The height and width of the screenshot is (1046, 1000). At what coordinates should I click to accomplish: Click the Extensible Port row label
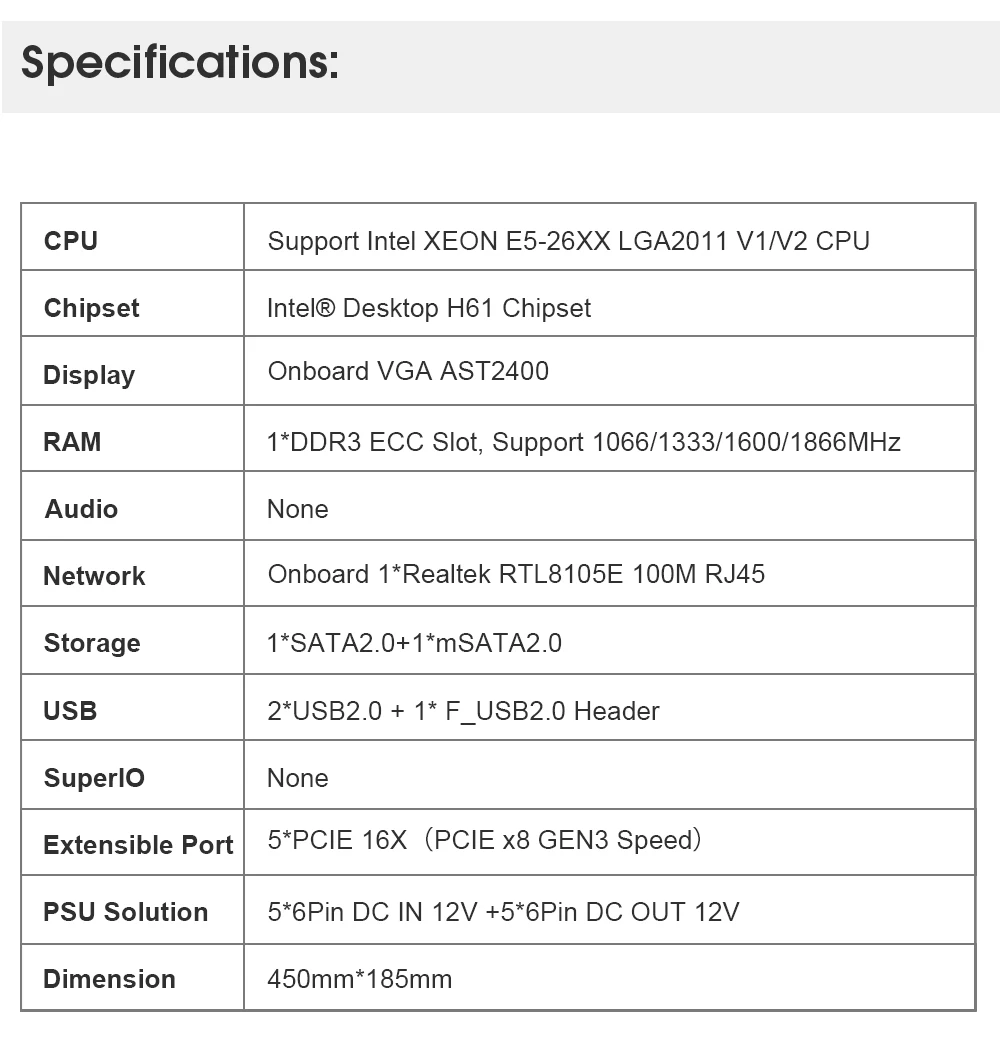tap(138, 845)
